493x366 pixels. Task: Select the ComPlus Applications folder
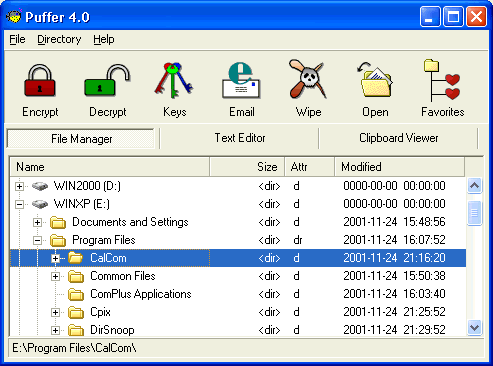[141, 294]
